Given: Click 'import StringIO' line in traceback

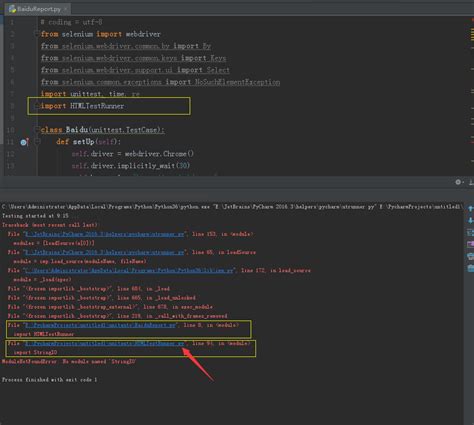Looking at the screenshot, I should click(35, 352).
